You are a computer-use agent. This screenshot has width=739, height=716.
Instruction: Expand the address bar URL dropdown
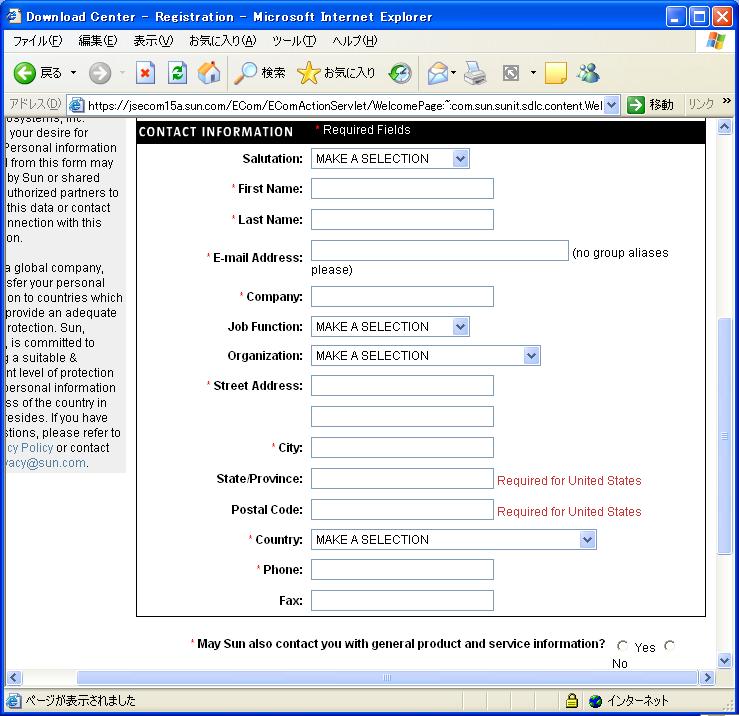click(611, 105)
